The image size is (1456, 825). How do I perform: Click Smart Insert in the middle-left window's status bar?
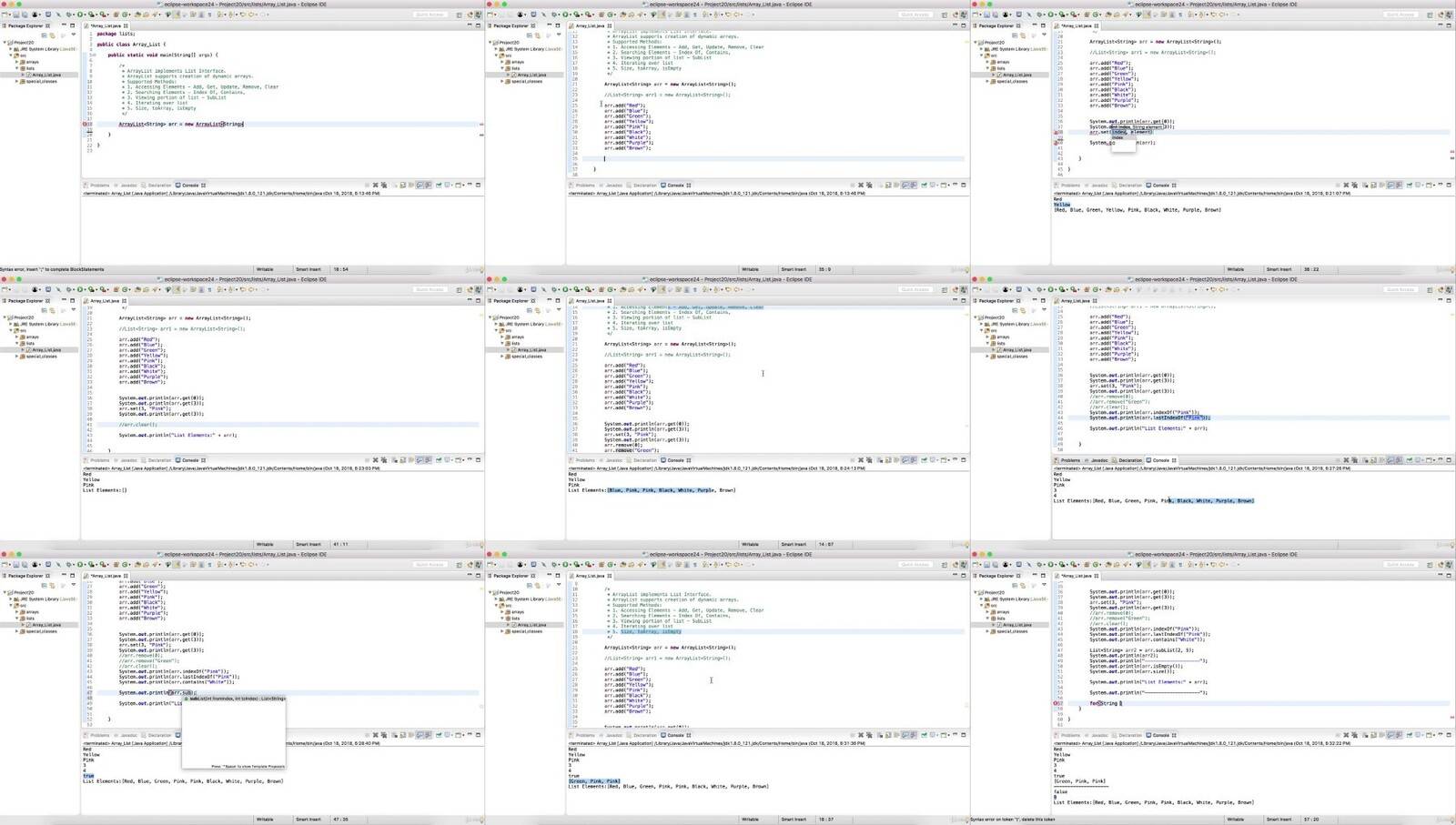pos(308,544)
